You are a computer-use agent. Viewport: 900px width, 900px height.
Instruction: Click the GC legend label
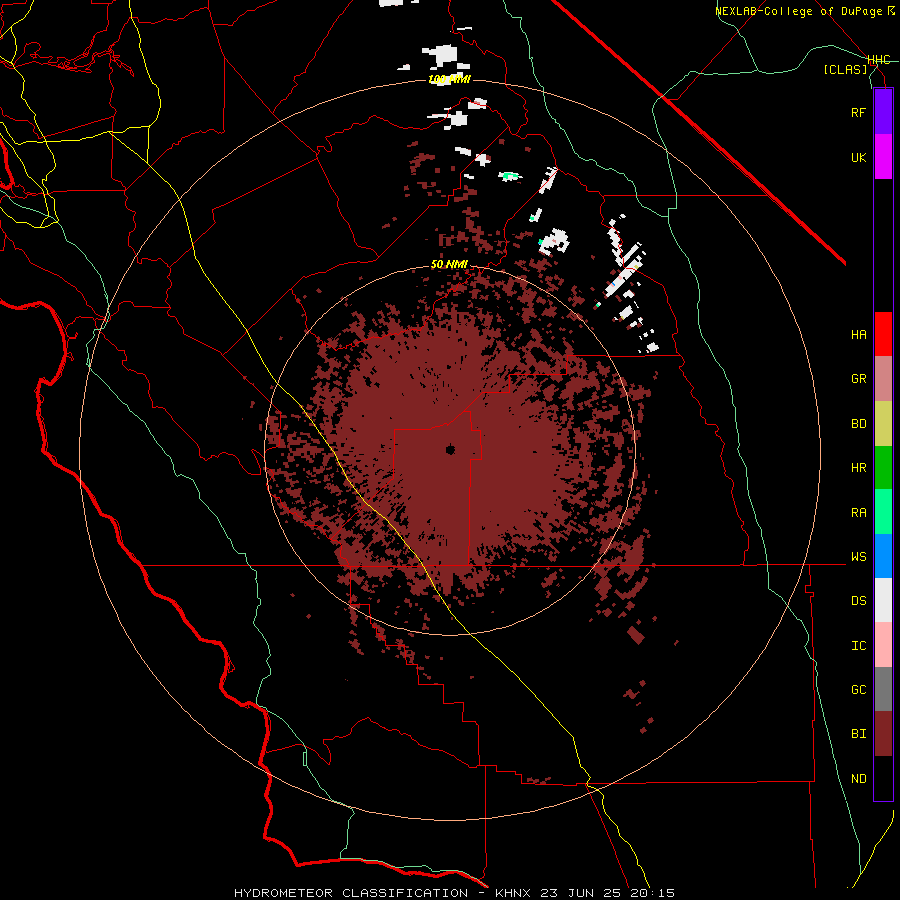pyautogui.click(x=858, y=690)
